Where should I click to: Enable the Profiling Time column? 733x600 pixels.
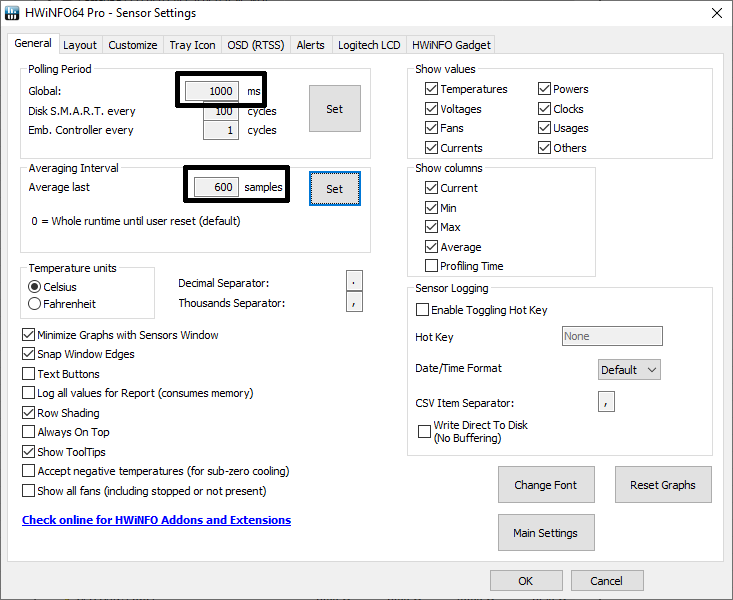(x=464, y=266)
